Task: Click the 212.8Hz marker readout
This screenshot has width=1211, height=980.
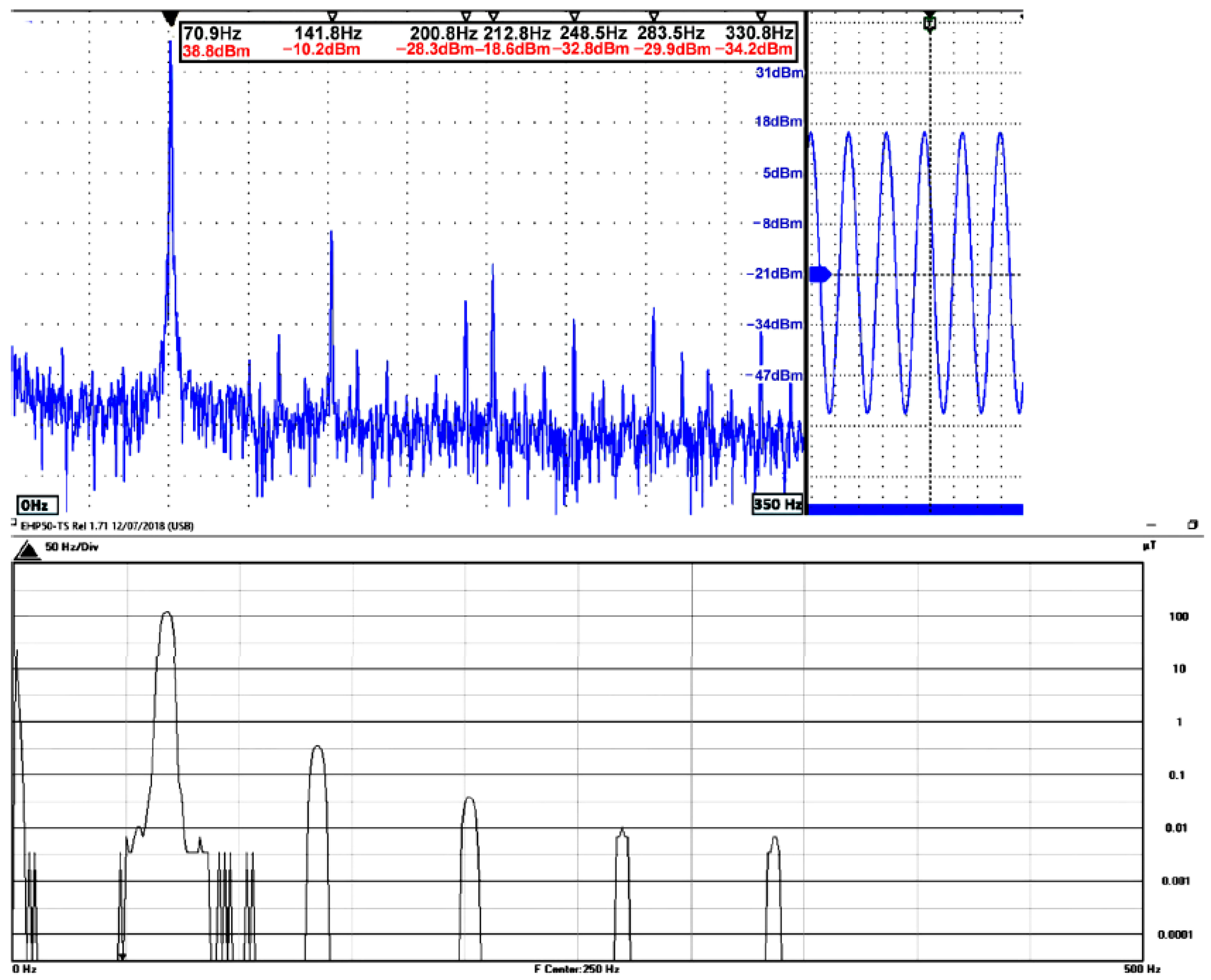Action: tap(517, 33)
